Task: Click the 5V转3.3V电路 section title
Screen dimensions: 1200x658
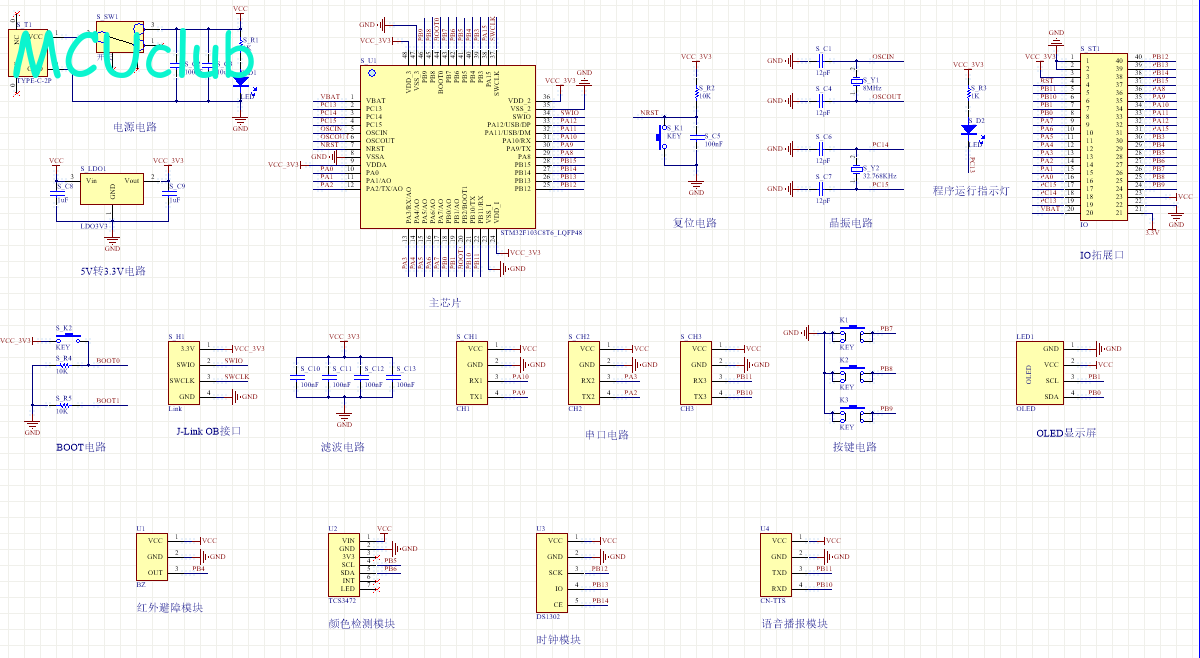Action: (113, 271)
